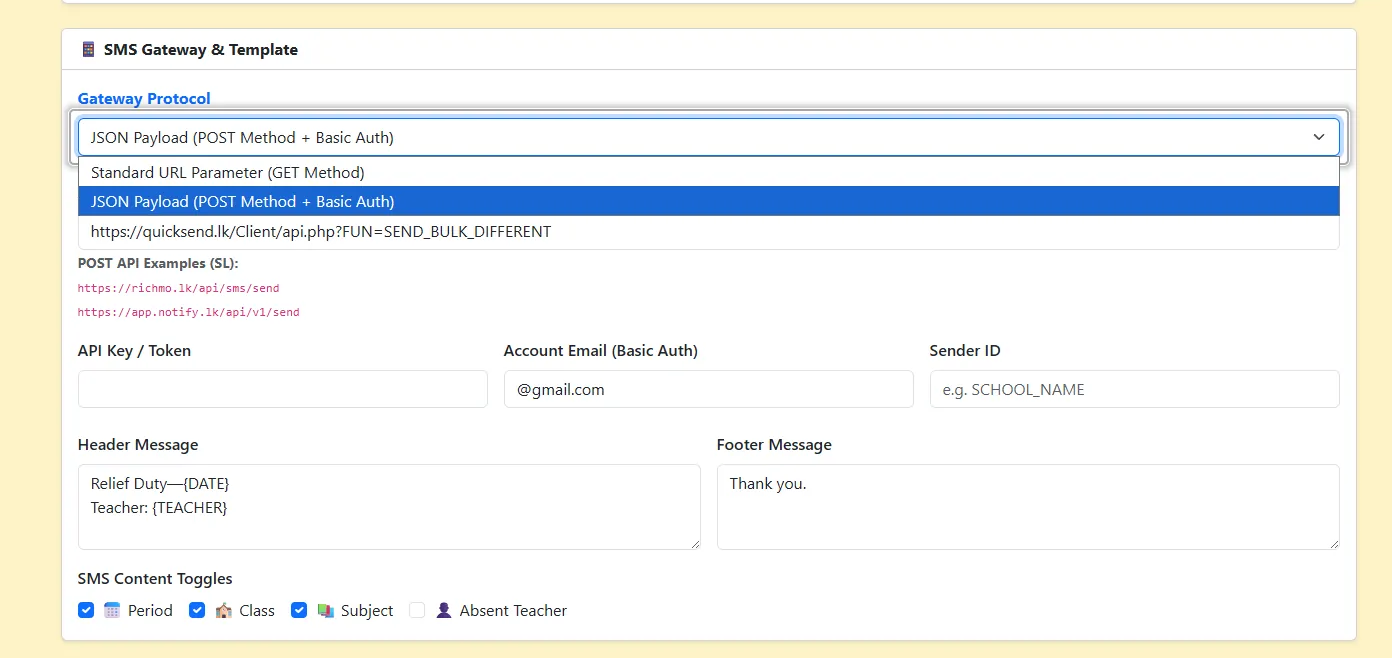Focus the API Key / Token field
The image size is (1392, 658).
[283, 389]
